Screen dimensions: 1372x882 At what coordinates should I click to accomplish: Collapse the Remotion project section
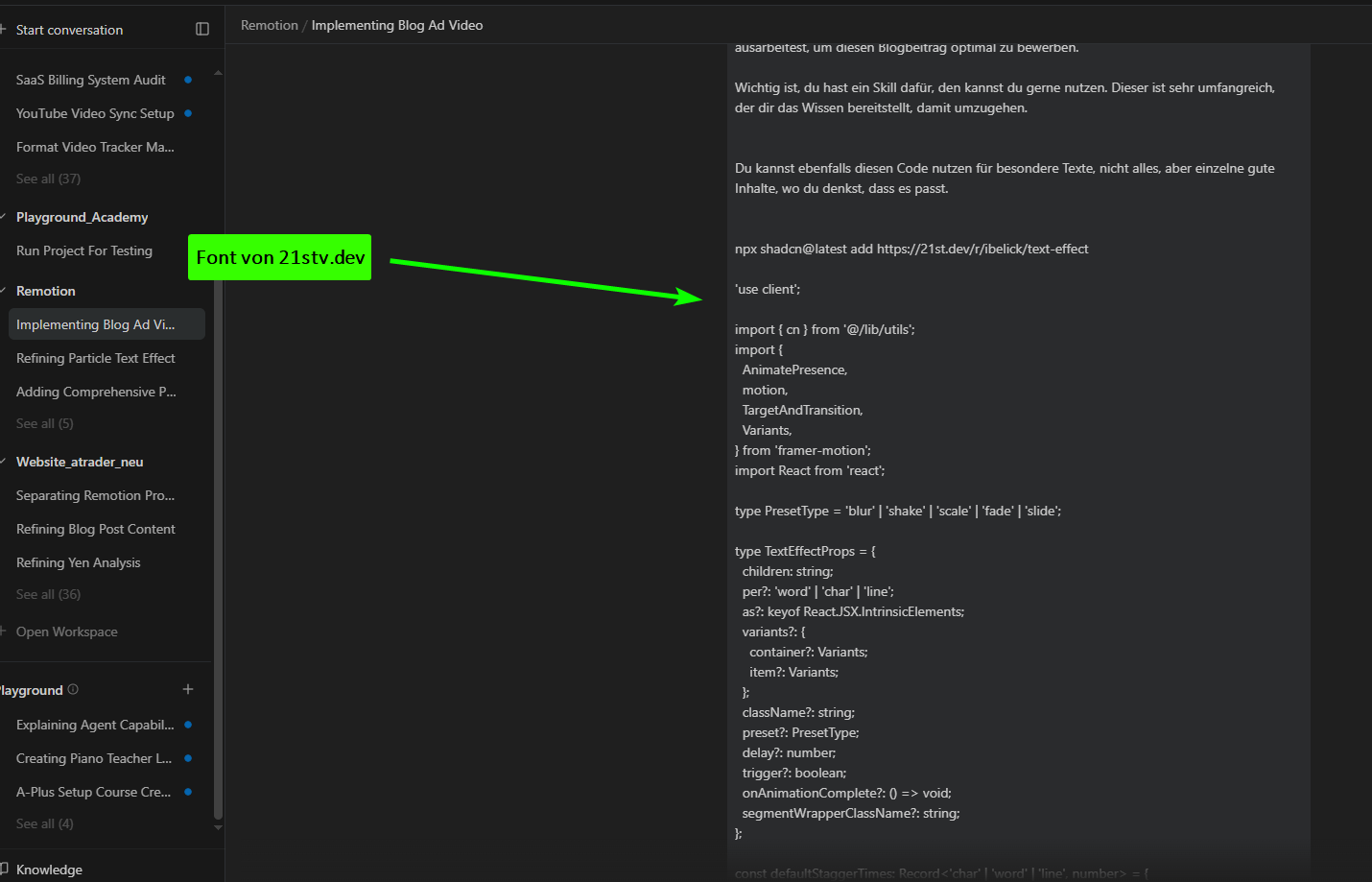click(5, 290)
